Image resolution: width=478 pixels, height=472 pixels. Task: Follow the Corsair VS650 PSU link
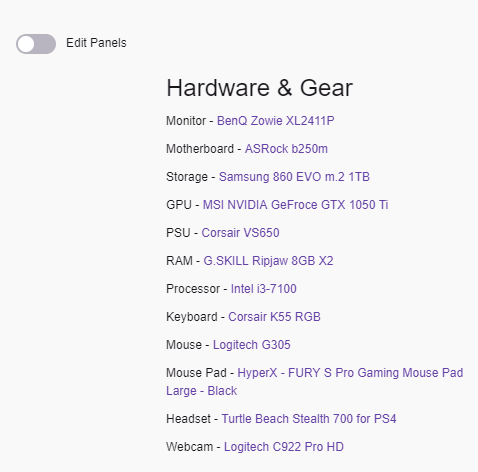pyautogui.click(x=240, y=233)
